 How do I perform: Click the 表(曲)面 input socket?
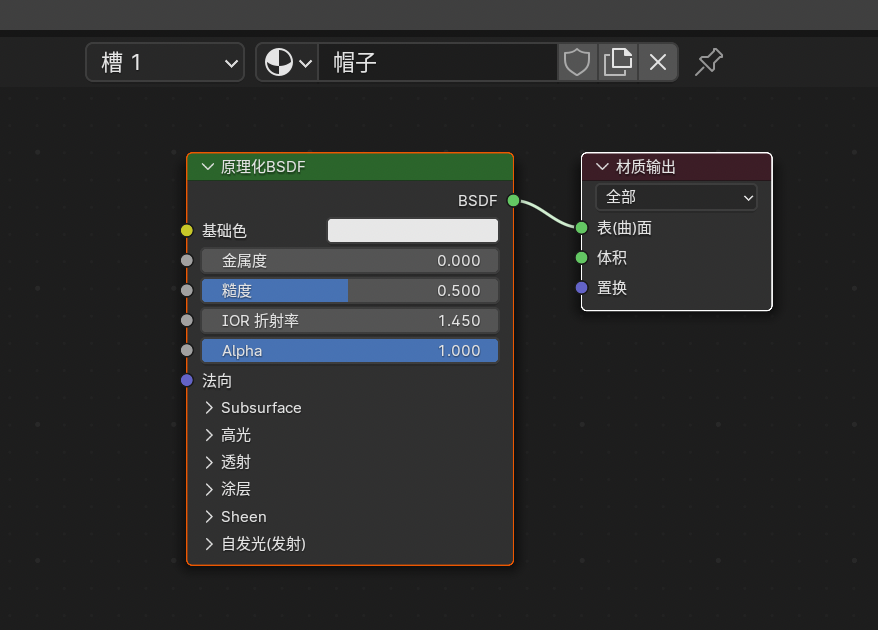tap(580, 227)
